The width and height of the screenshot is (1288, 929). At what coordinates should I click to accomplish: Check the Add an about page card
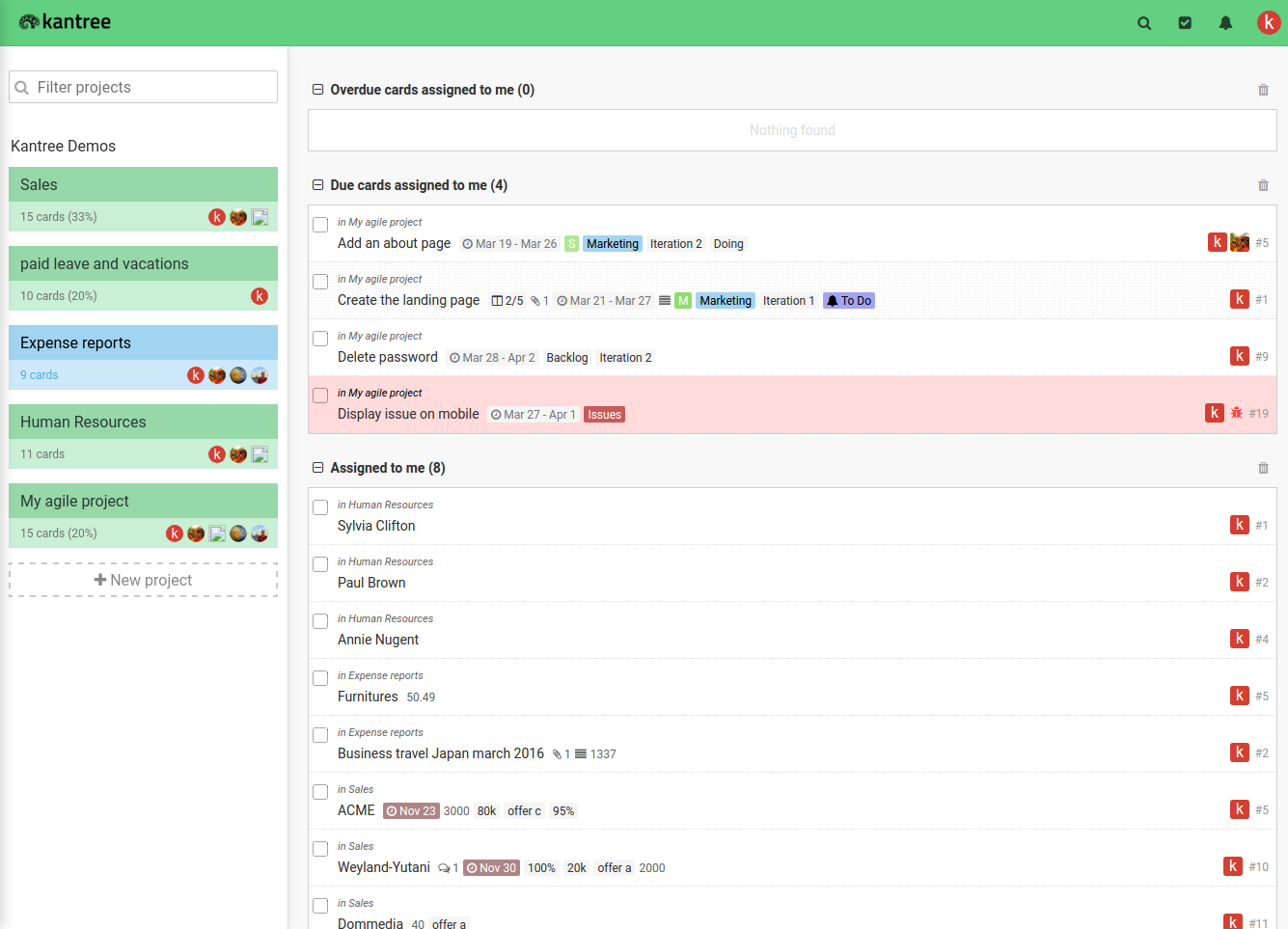(x=320, y=225)
